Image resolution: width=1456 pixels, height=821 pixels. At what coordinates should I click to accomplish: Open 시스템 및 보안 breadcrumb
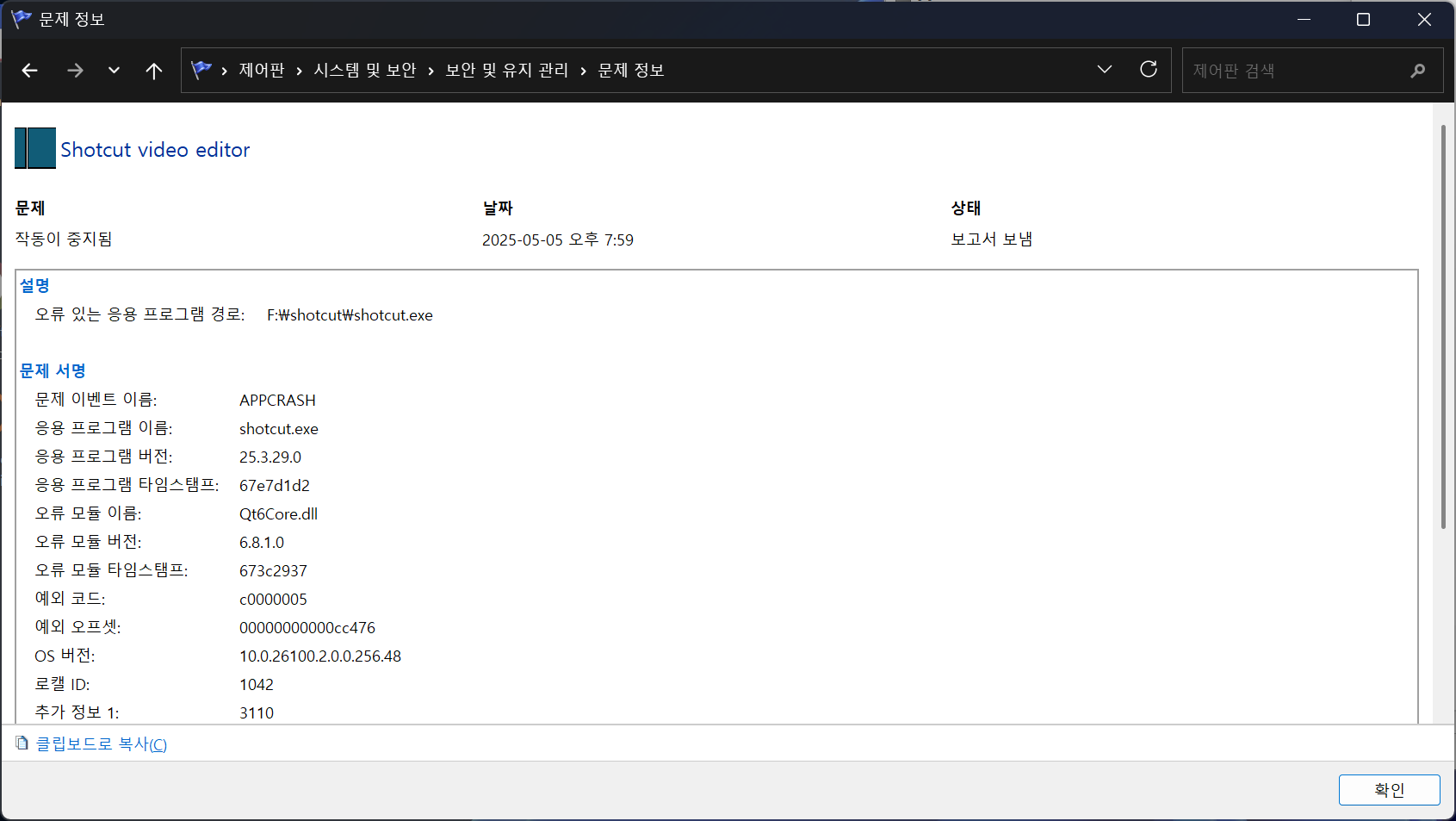[x=365, y=71]
